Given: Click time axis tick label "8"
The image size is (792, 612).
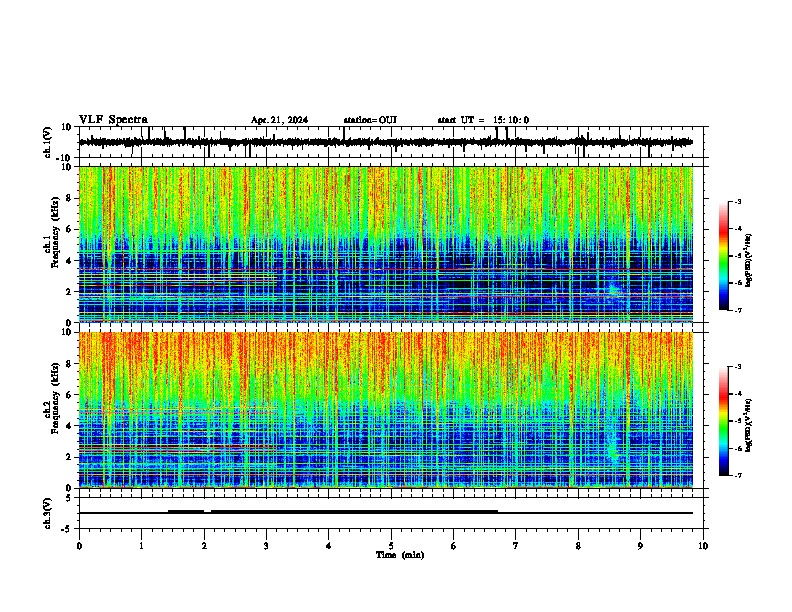Looking at the screenshot, I should (578, 546).
